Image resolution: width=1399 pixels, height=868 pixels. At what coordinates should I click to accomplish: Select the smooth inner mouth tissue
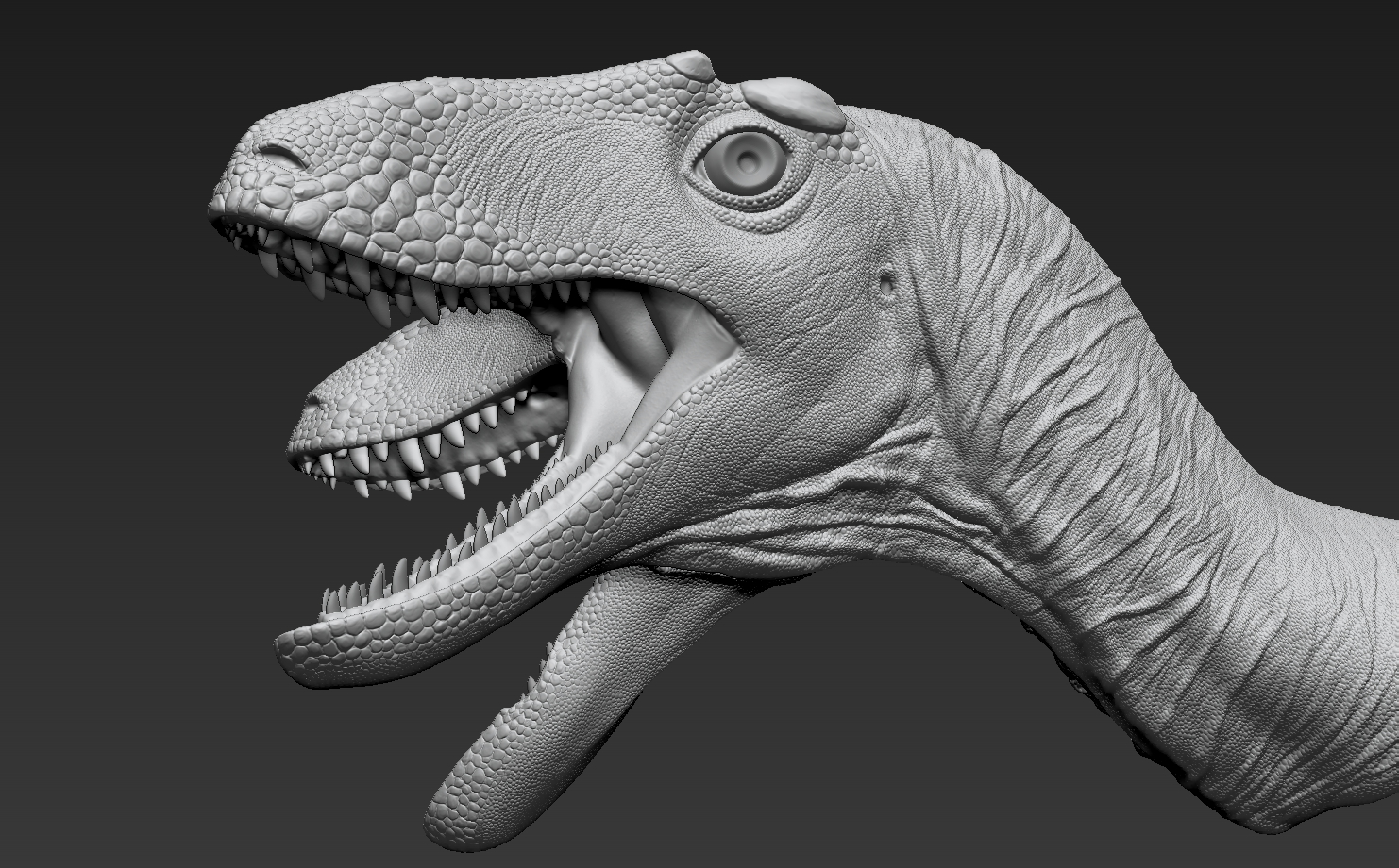(x=604, y=377)
